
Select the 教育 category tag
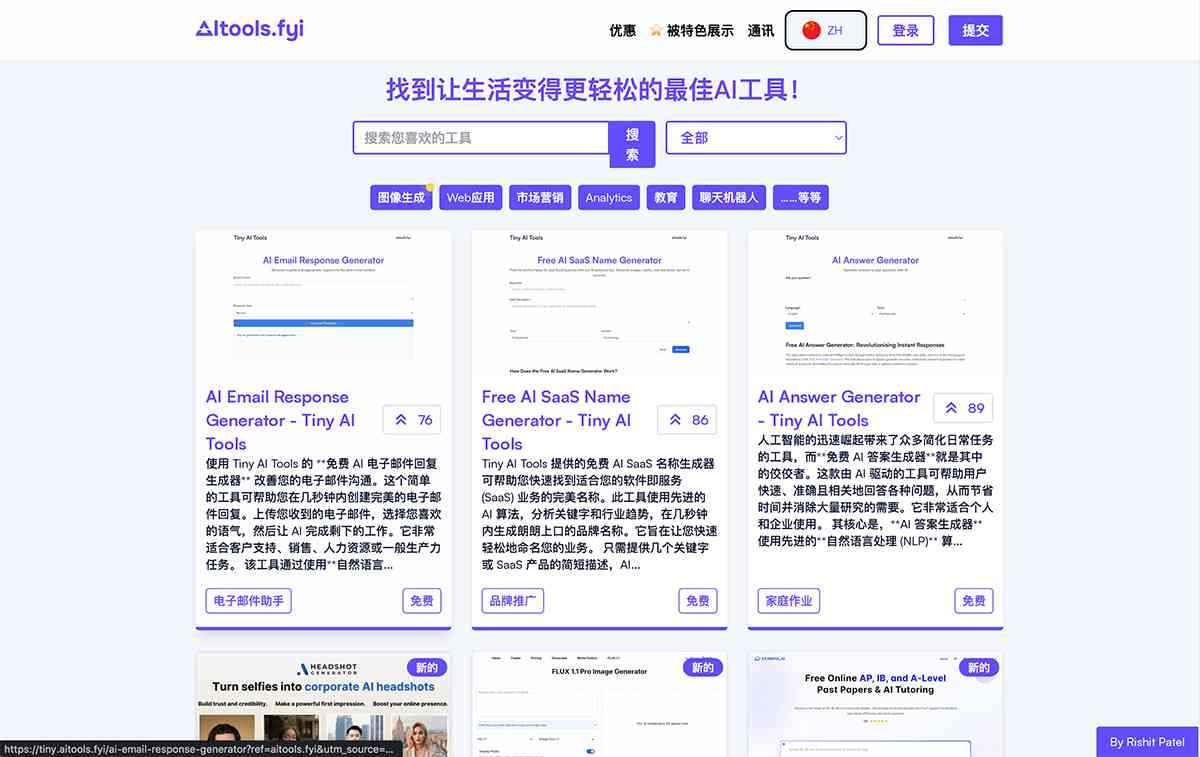[x=666, y=197]
